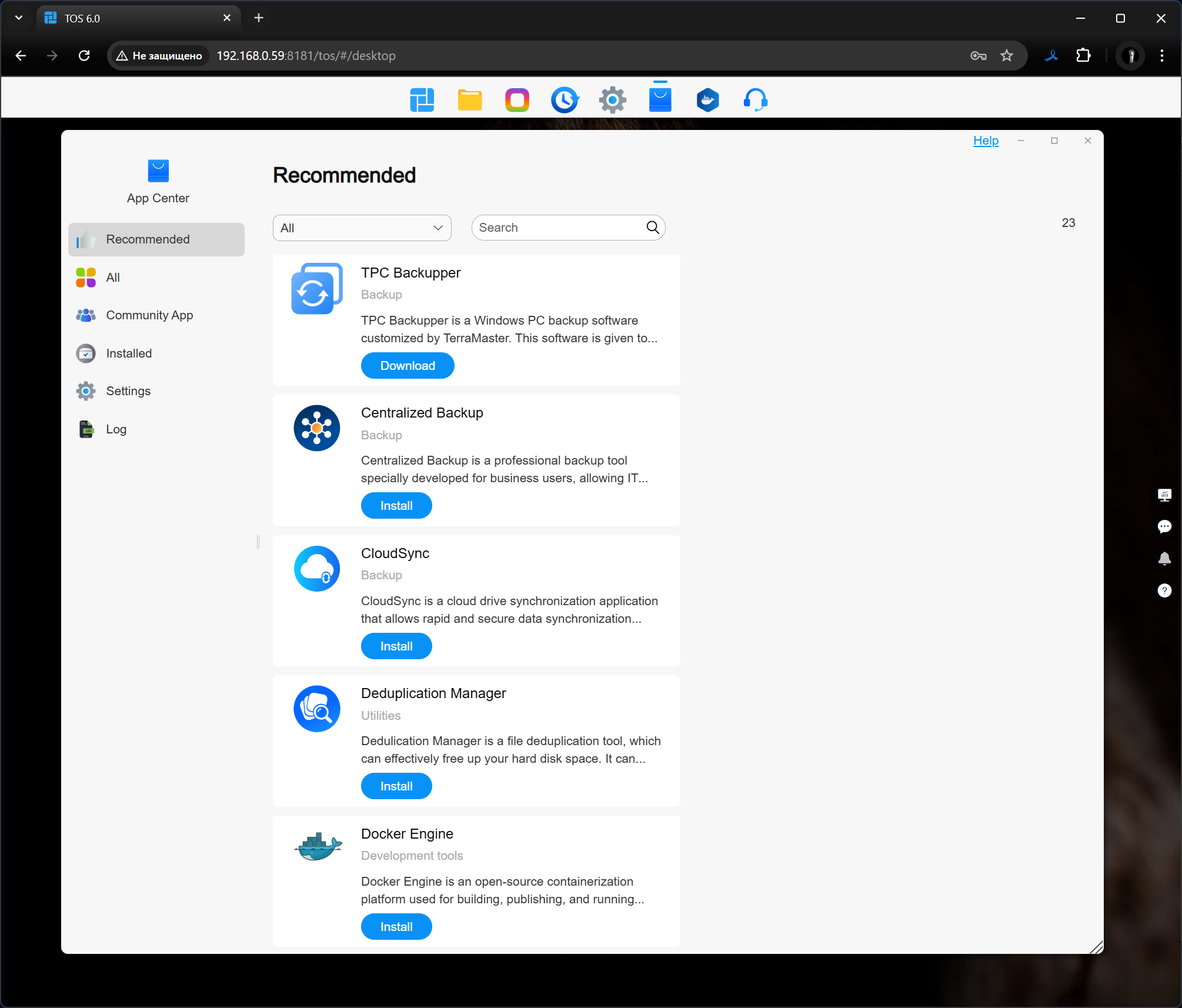Open the TOS desktop start icon in the dock
Viewport: 1182px width, 1008px height.
[x=422, y=100]
